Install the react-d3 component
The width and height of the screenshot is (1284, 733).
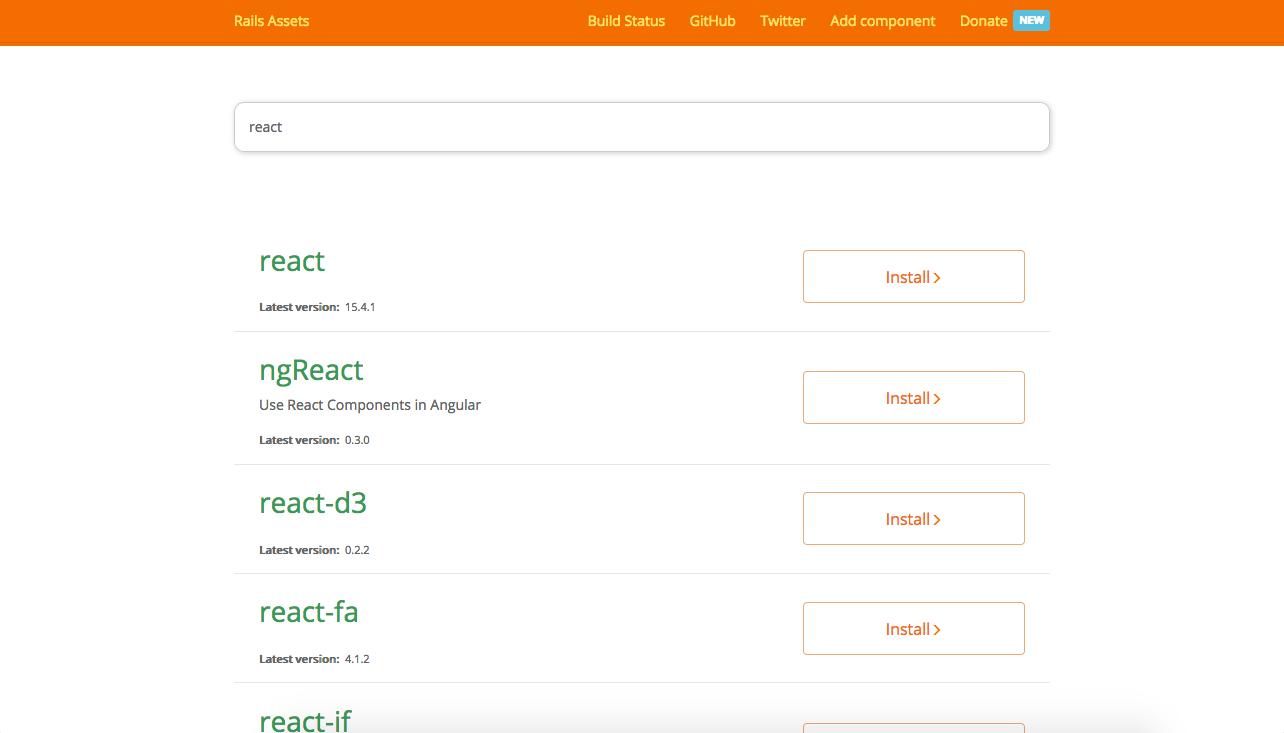(914, 519)
